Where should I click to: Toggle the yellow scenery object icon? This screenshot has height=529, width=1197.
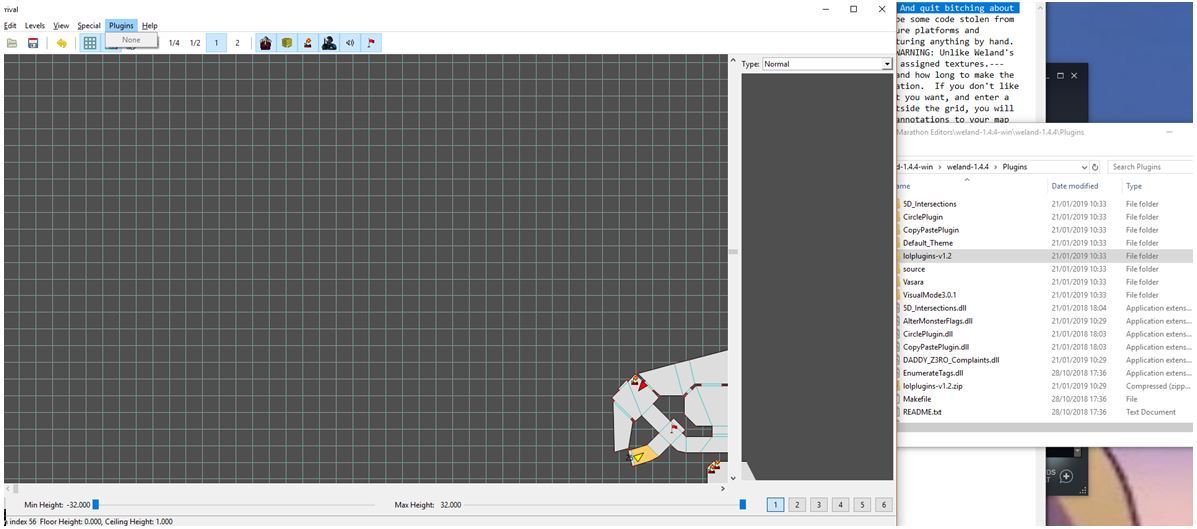point(287,43)
